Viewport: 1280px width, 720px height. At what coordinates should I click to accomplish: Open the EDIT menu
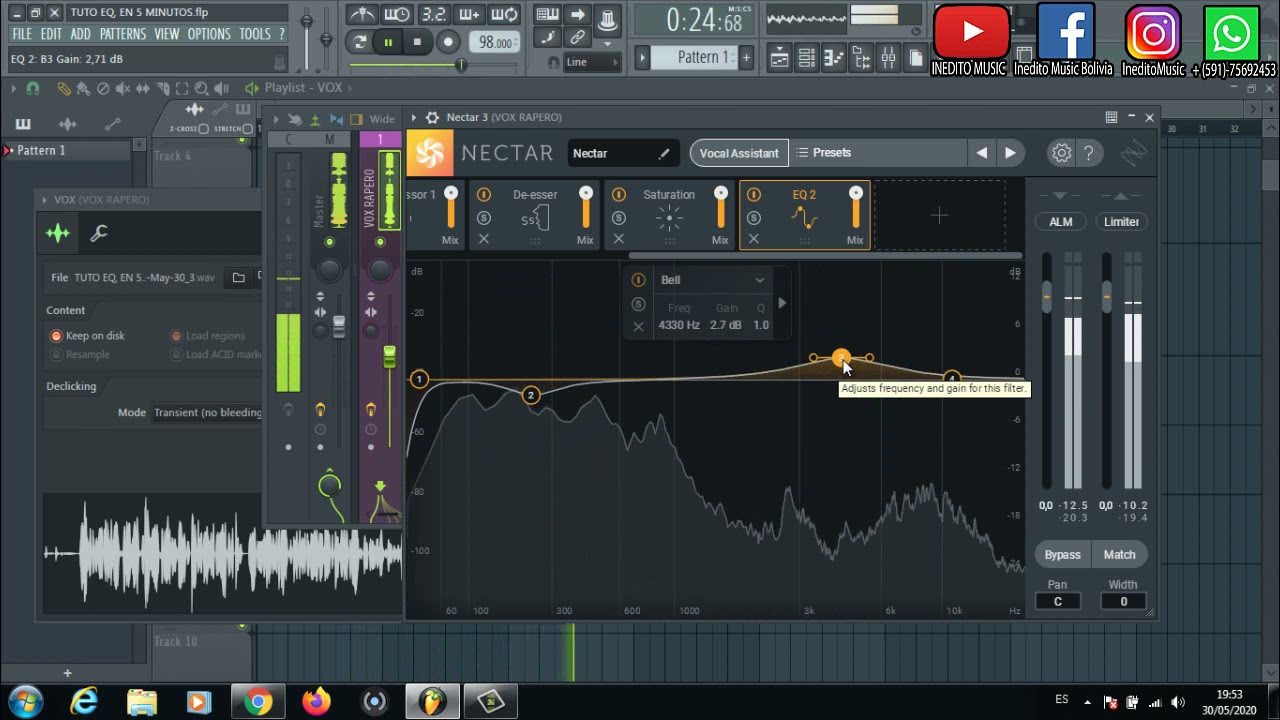pos(51,34)
